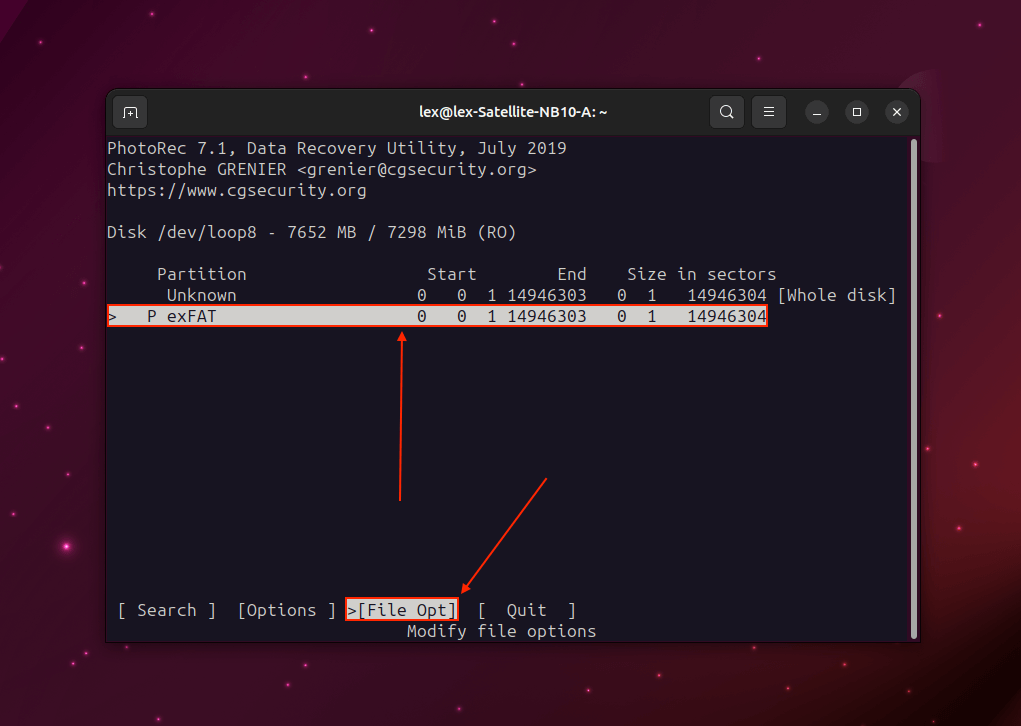Close the terminal window
The height and width of the screenshot is (726, 1021).
pos(897,112)
